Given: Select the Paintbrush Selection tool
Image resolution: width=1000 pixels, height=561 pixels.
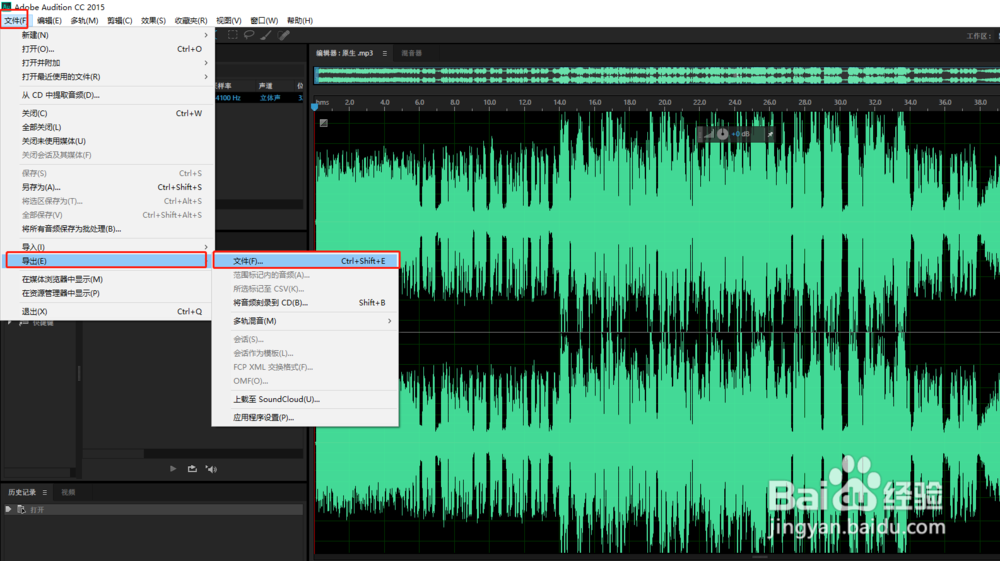Looking at the screenshot, I should click(x=266, y=35).
